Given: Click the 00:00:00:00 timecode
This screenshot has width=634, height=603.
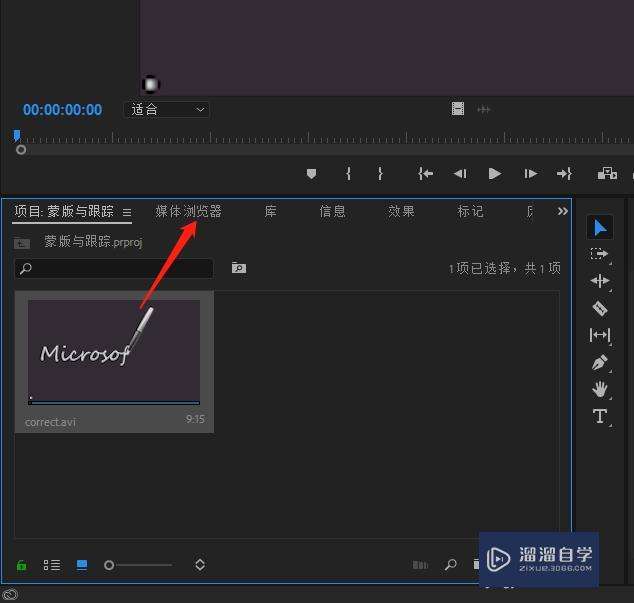Looking at the screenshot, I should 62,110.
